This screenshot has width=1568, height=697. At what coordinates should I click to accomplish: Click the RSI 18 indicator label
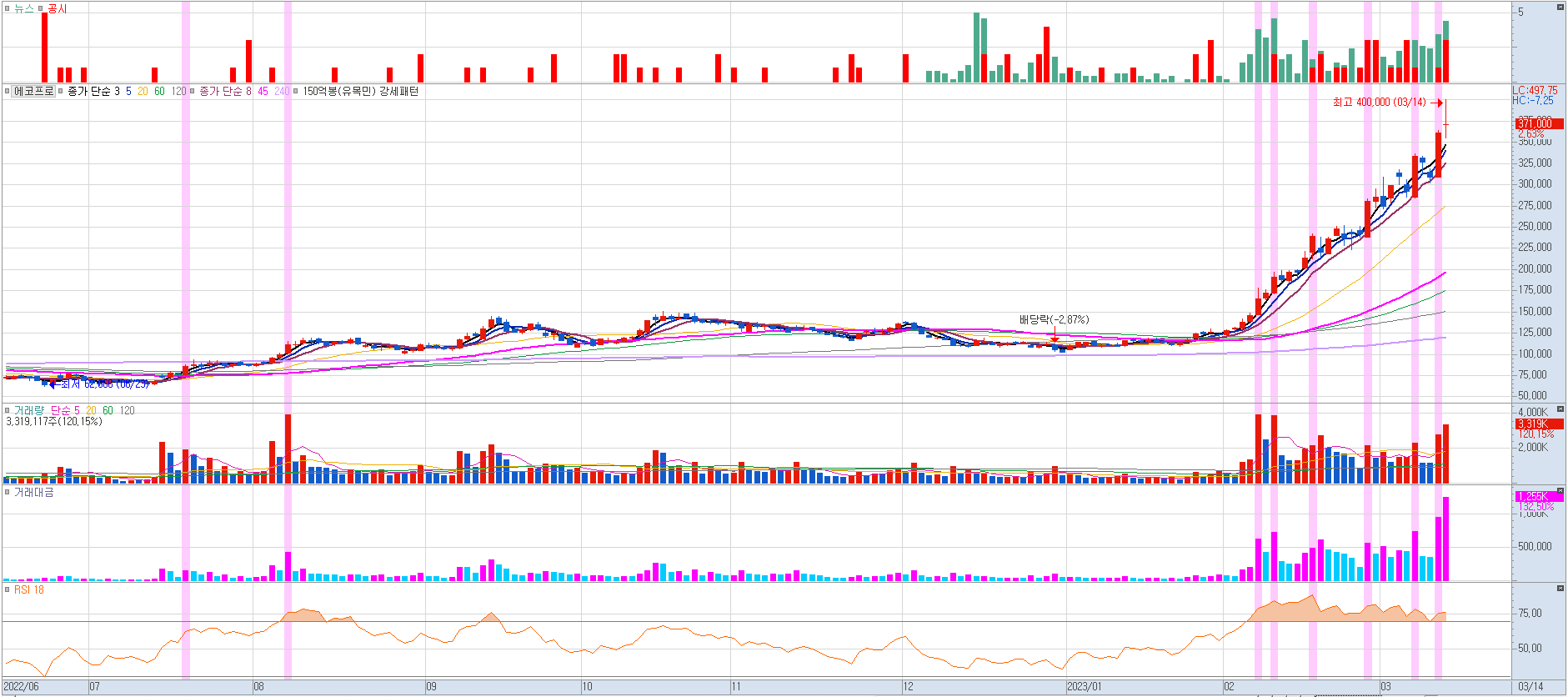pos(28,589)
